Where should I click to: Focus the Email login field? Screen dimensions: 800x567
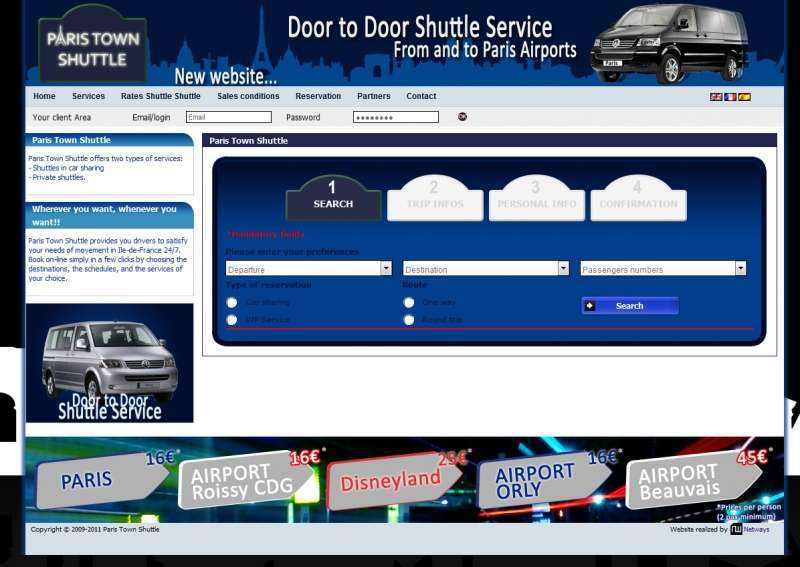point(229,117)
